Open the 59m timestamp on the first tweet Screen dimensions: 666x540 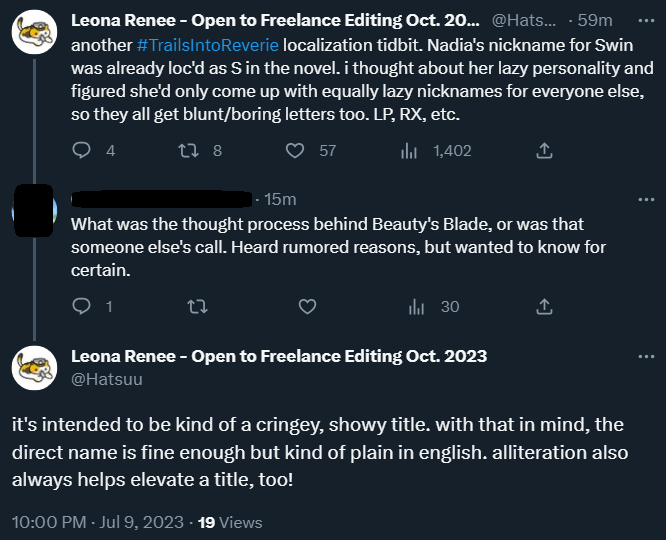[595, 20]
